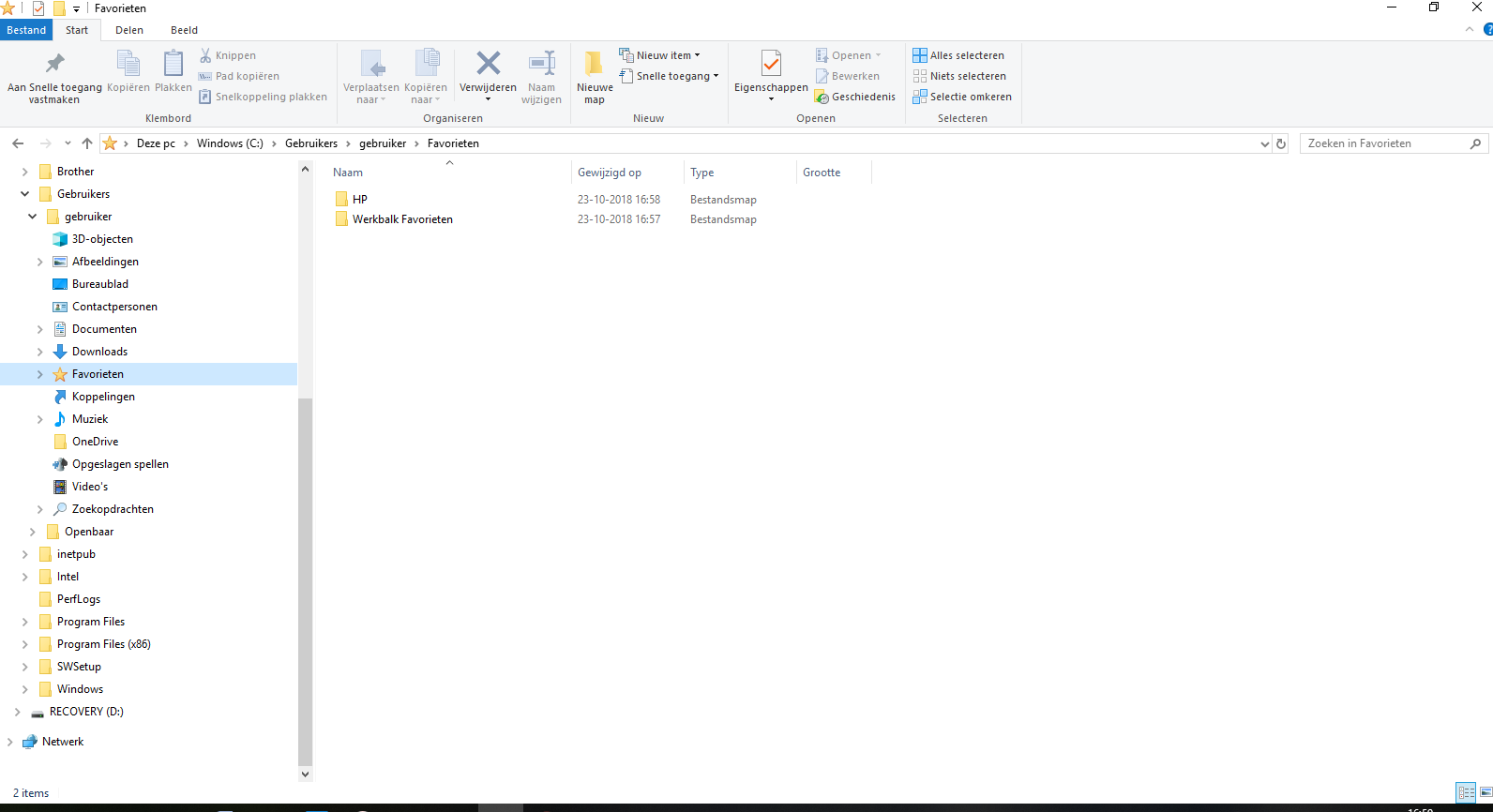This screenshot has width=1493, height=812.
Task: Switch to the Delen ribbon tab
Action: coord(129,30)
